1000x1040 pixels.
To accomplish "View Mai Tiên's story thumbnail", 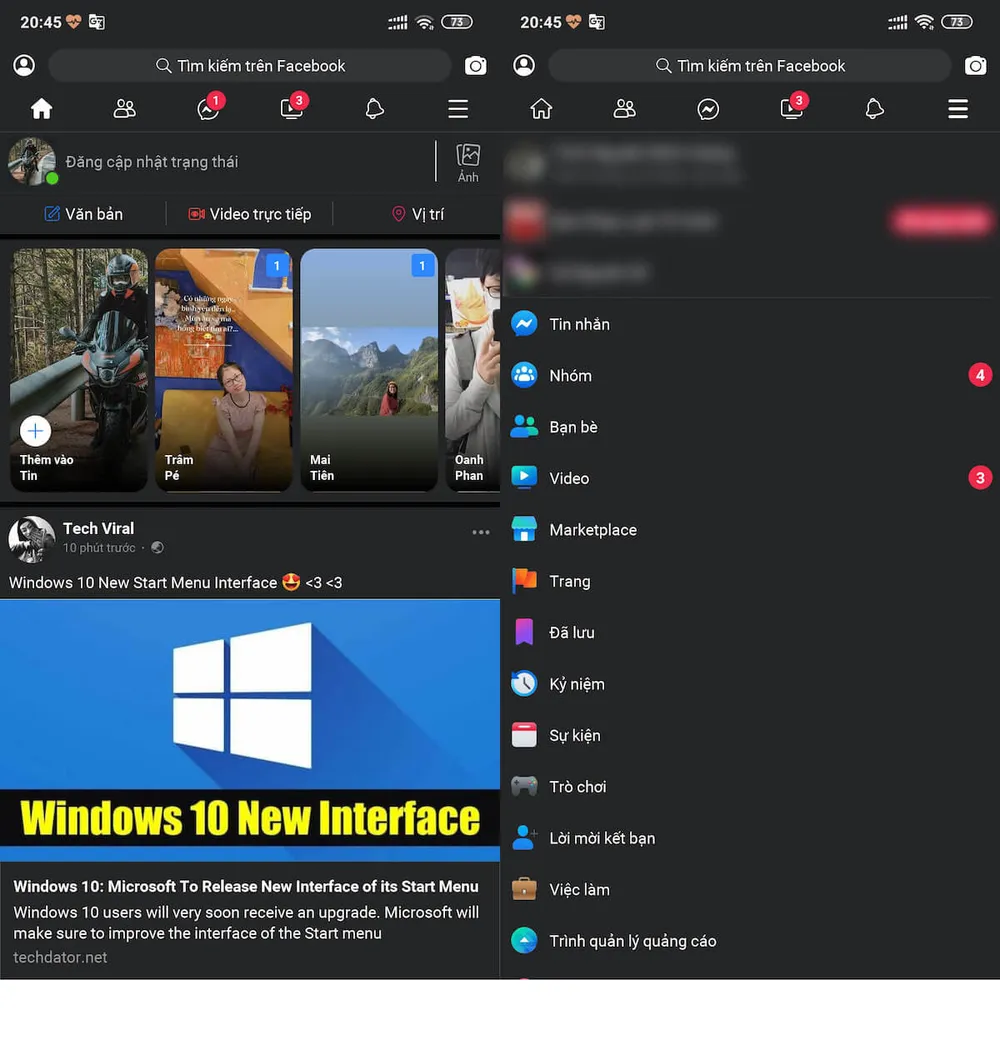I will [369, 370].
